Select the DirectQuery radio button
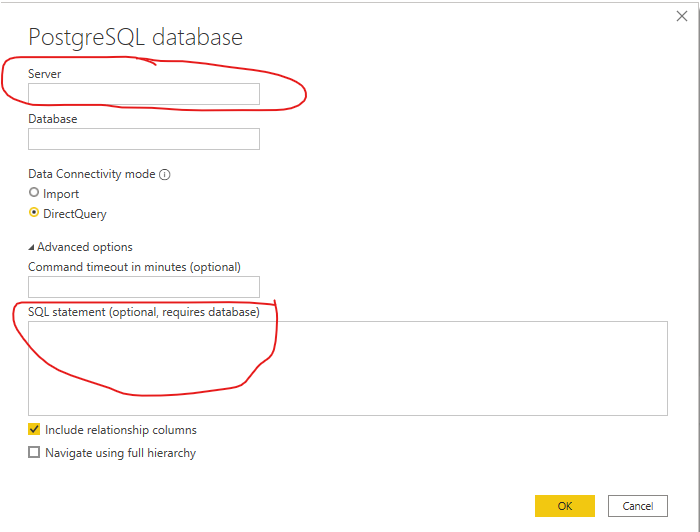 point(34,212)
